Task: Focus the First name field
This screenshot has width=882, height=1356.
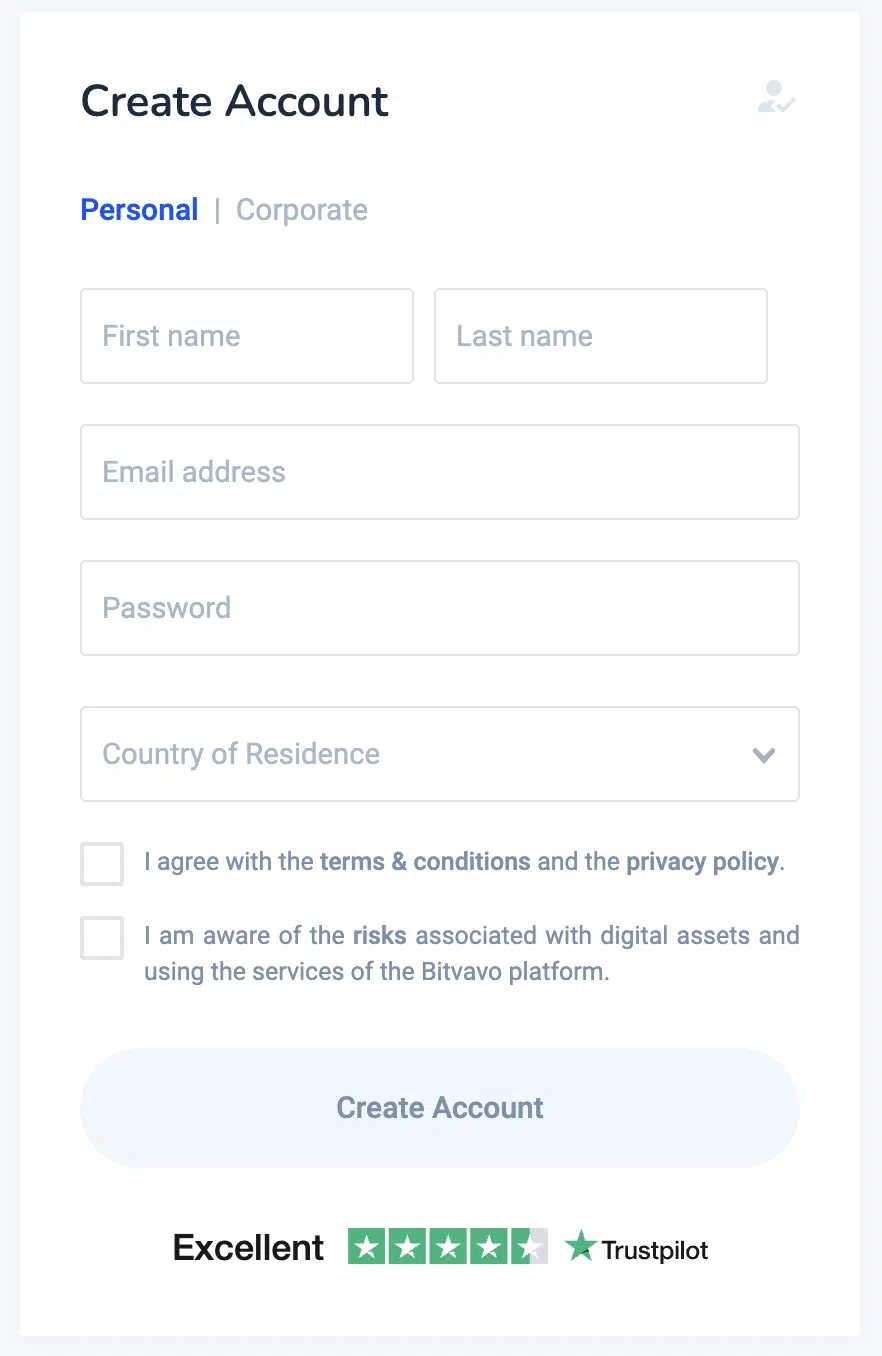Action: click(247, 336)
